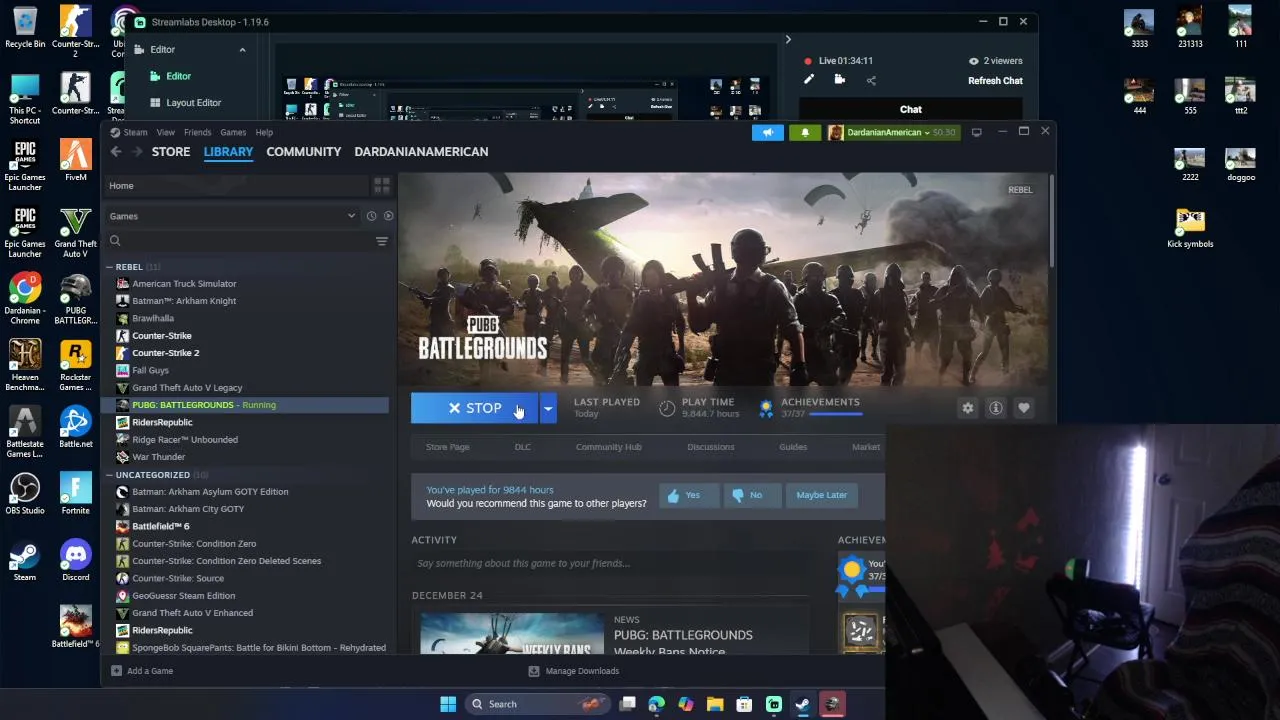
Task: Select Battlefield 6 in library
Action: (x=160, y=526)
